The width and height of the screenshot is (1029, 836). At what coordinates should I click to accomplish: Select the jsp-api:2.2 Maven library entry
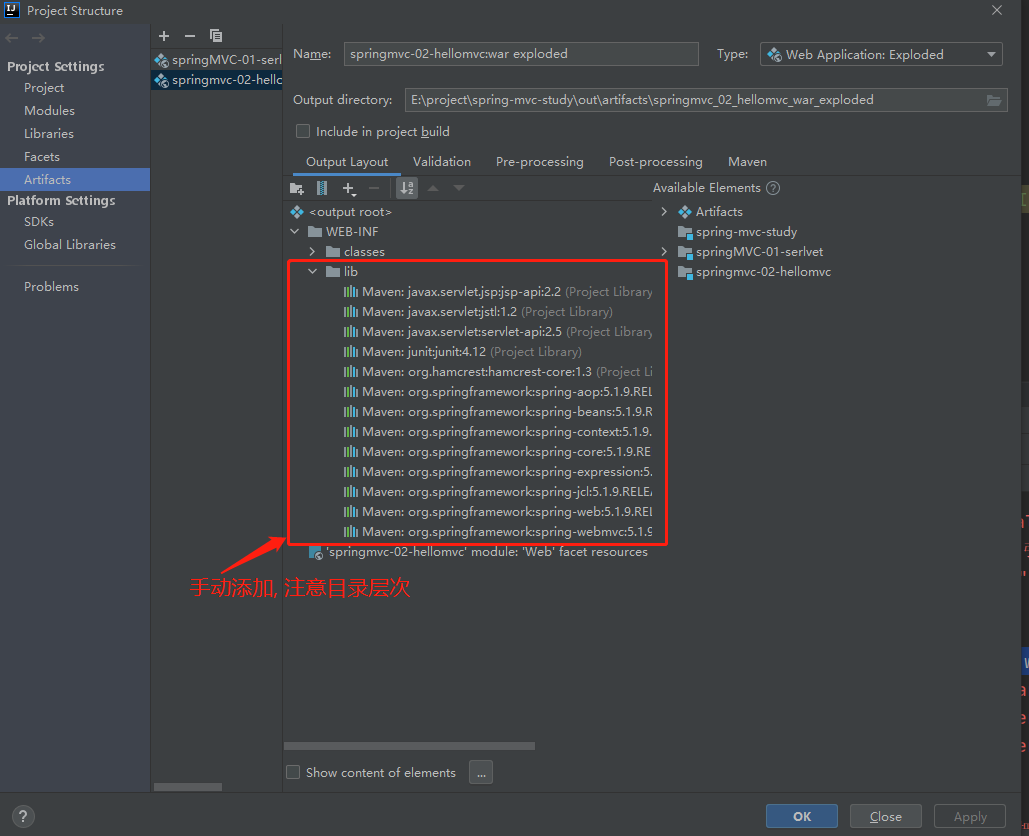[x=497, y=292]
